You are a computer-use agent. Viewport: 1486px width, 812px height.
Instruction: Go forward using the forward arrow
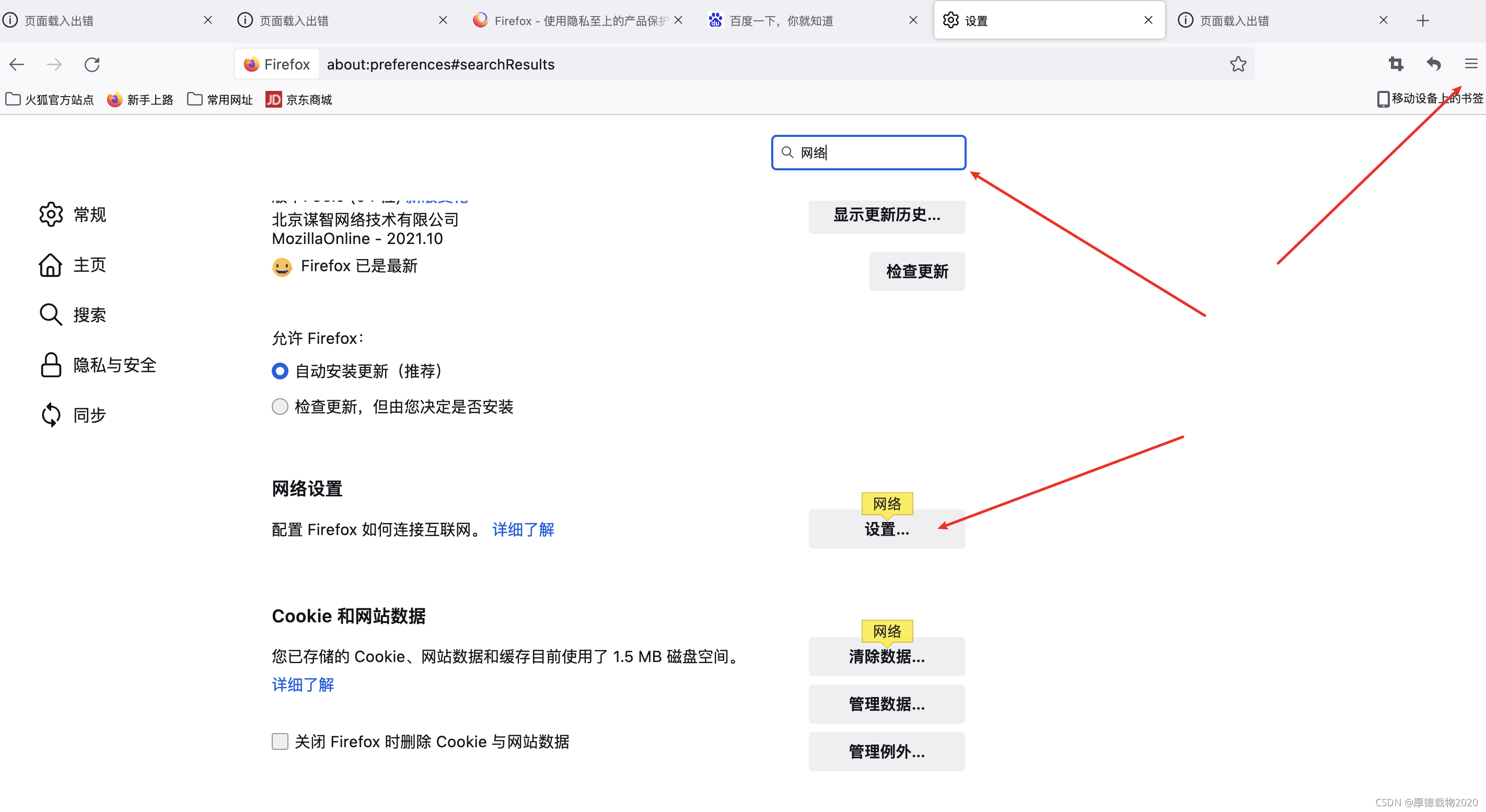54,64
